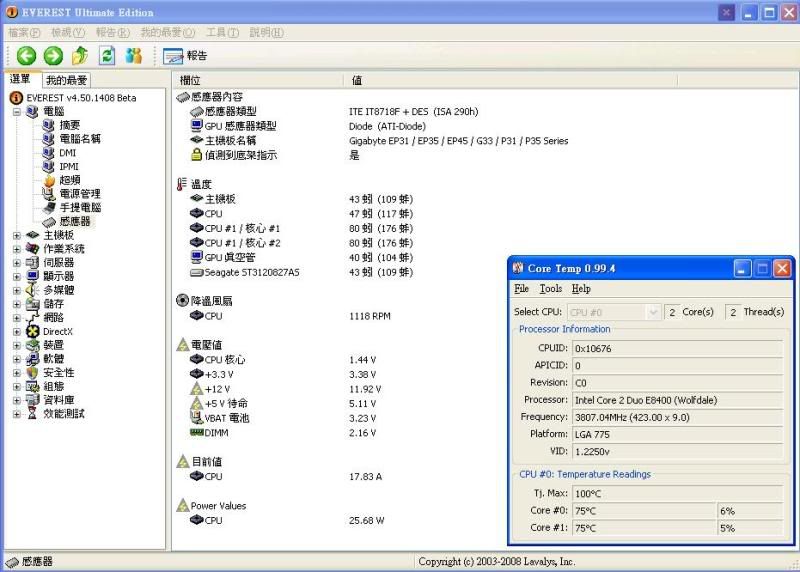Select DMI in the tree
The width and height of the screenshot is (800, 572).
67,153
